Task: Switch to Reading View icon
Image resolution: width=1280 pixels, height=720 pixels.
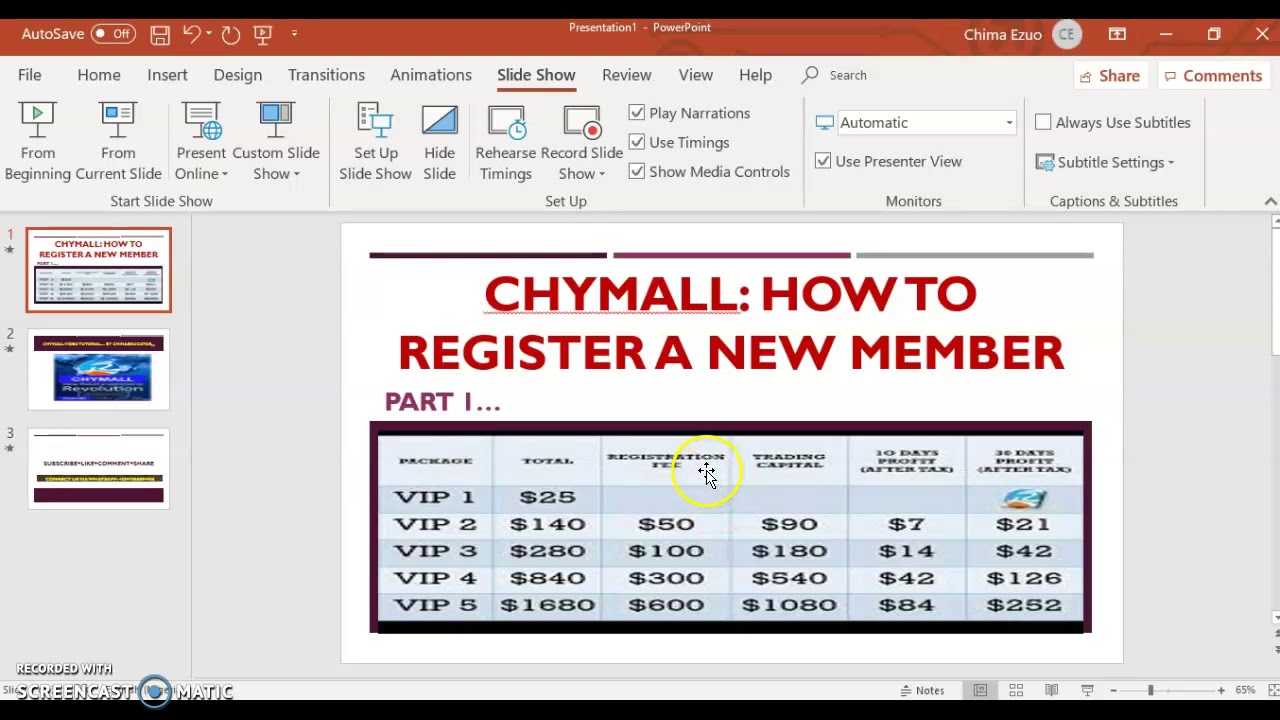Action: pyautogui.click(x=1052, y=690)
